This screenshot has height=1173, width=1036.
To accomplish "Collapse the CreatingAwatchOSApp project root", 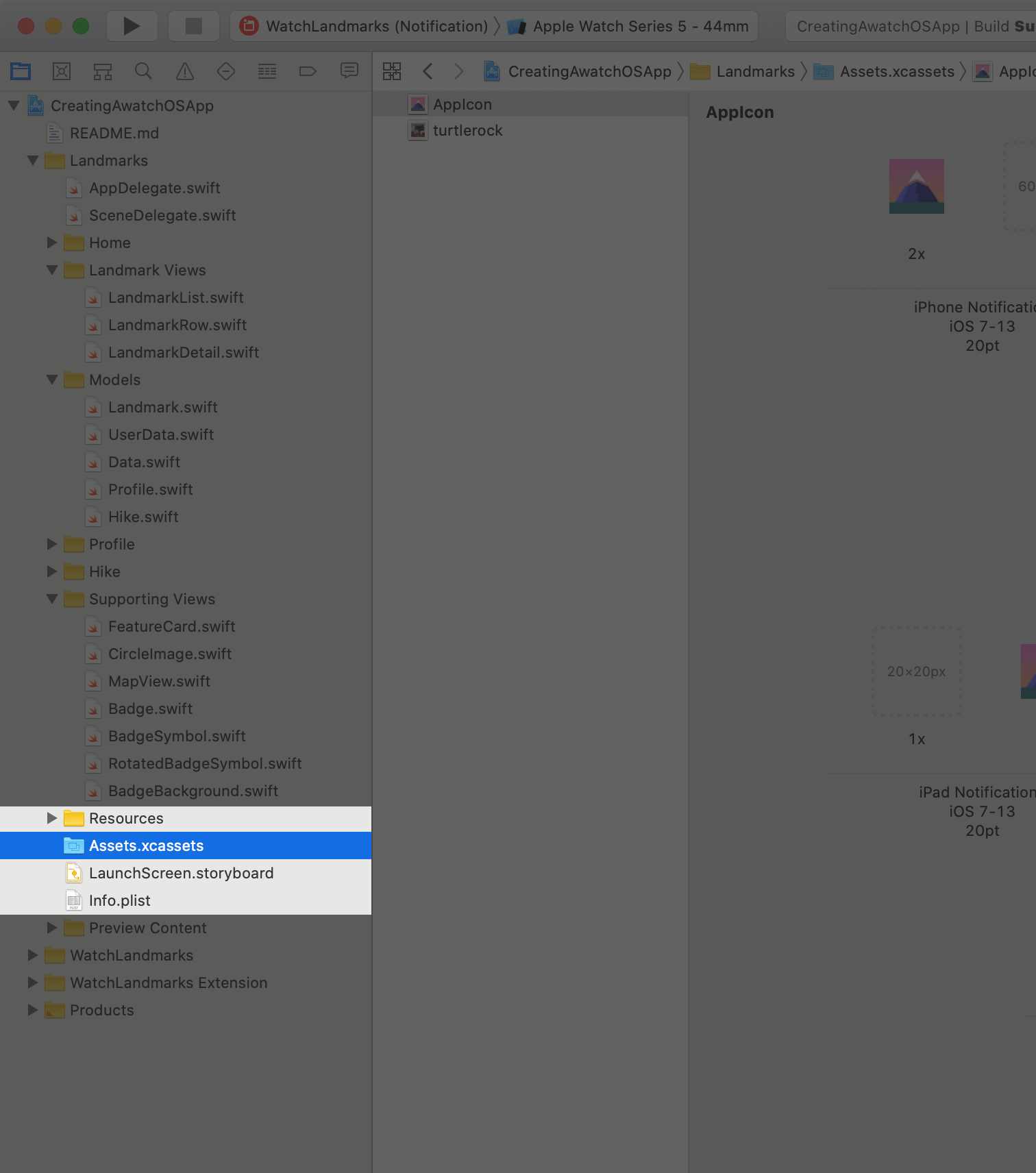I will (14, 106).
